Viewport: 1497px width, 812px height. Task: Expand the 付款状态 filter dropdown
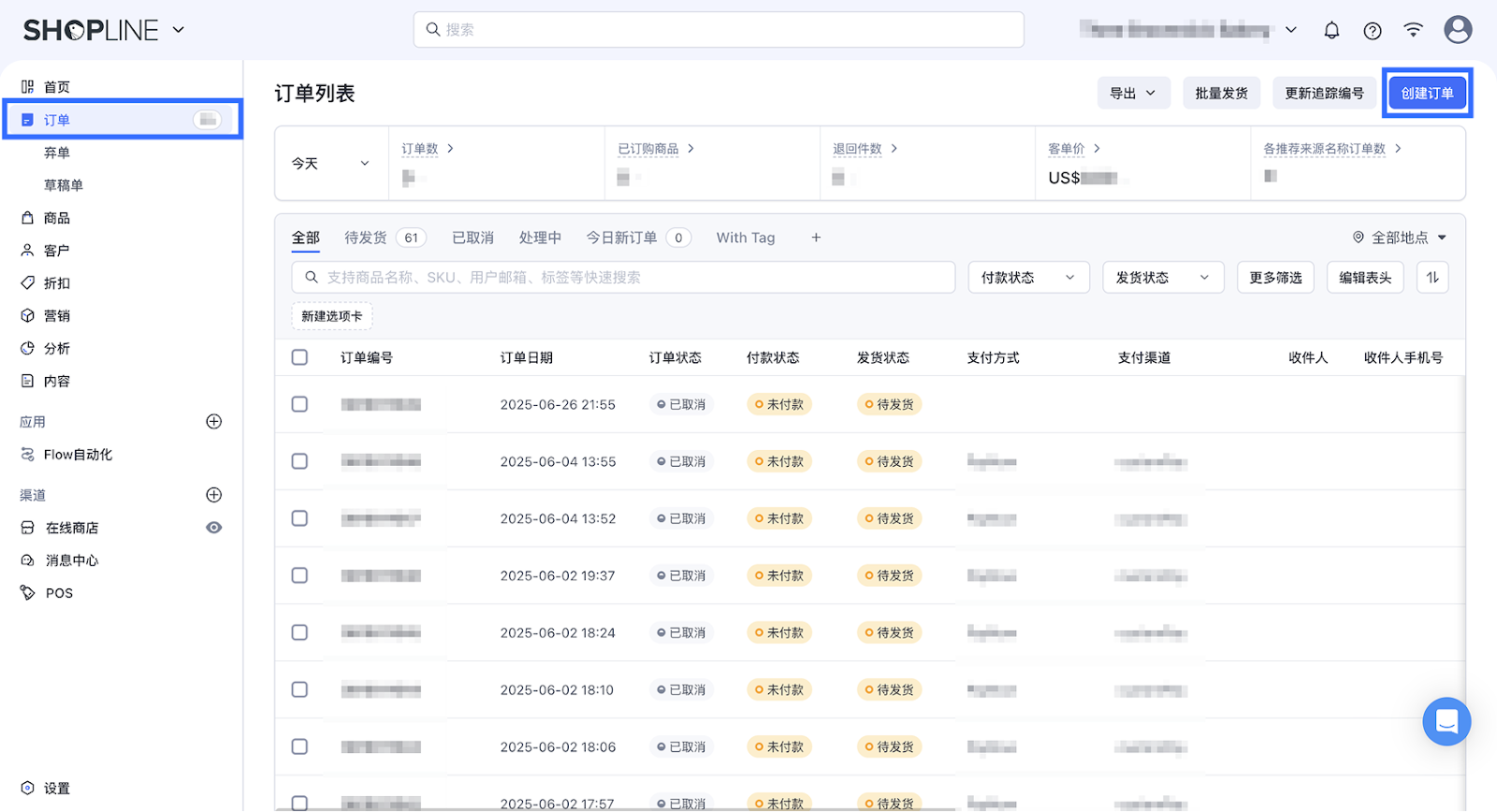[1028, 278]
